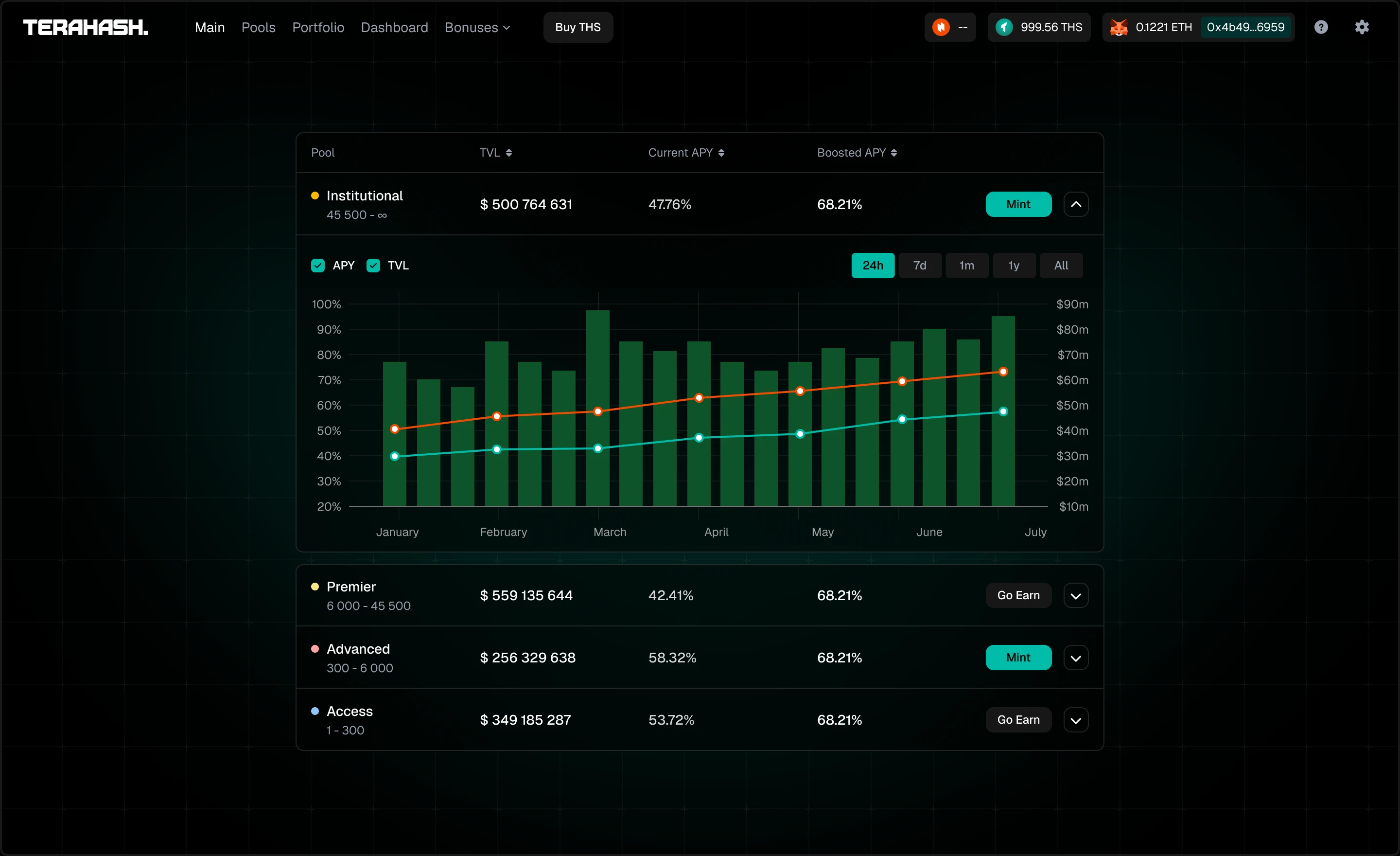Click the green THS token icon
1400x856 pixels.
point(1004,27)
